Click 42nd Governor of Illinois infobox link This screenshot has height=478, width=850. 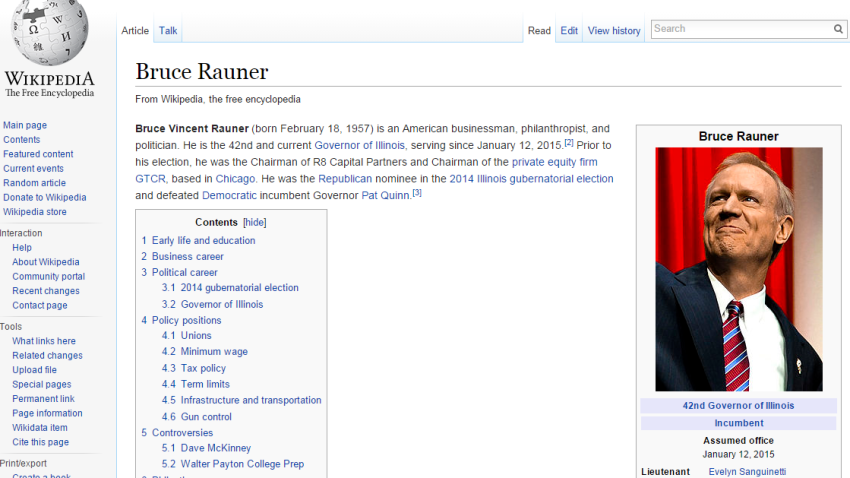click(738, 405)
